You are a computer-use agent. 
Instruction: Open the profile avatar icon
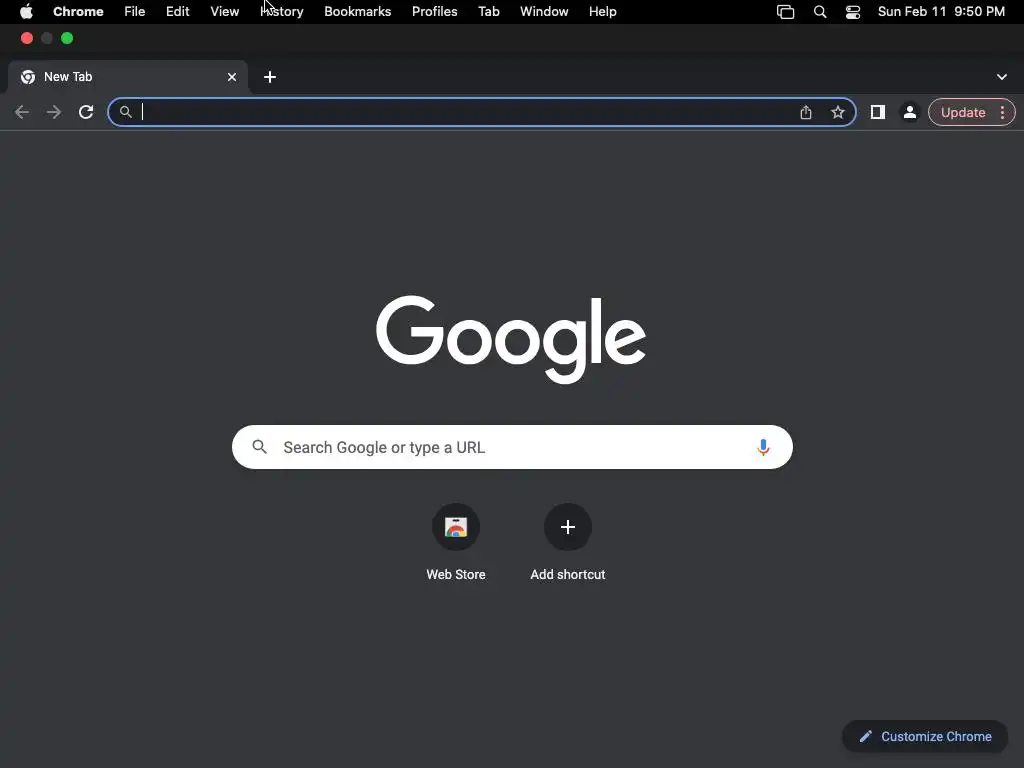coord(910,112)
